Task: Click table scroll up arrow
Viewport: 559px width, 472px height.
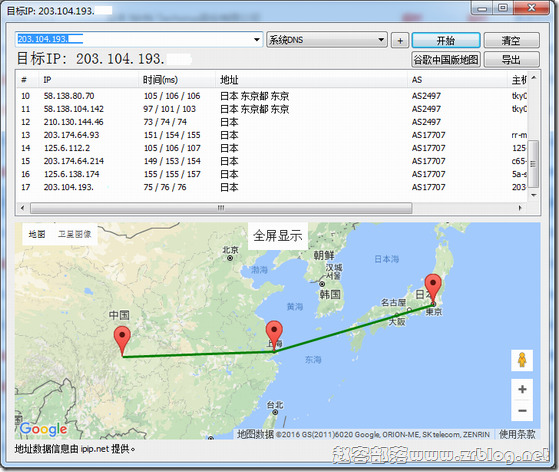Action: pos(533,78)
